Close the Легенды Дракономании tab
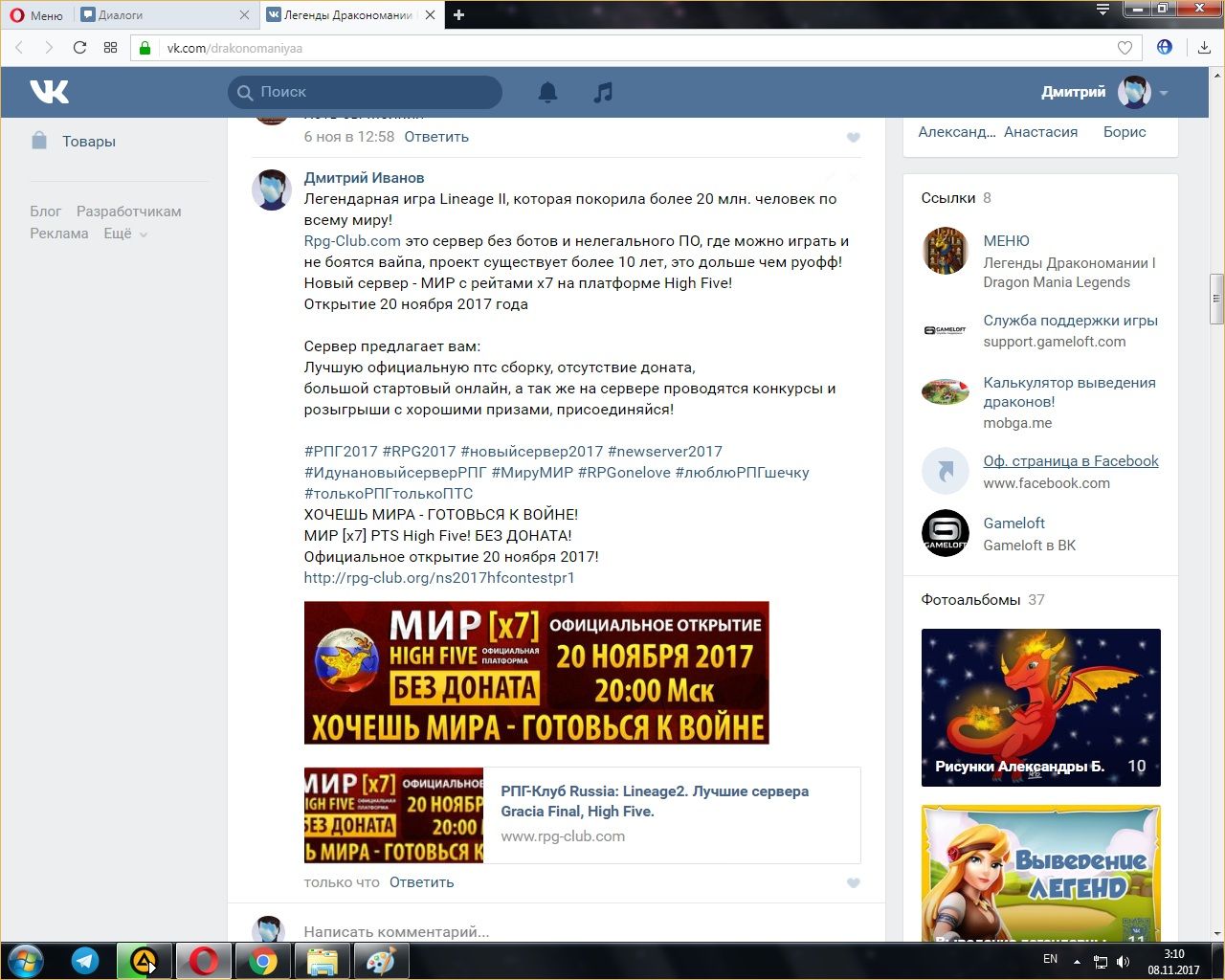The height and width of the screenshot is (980, 1225). tap(431, 15)
